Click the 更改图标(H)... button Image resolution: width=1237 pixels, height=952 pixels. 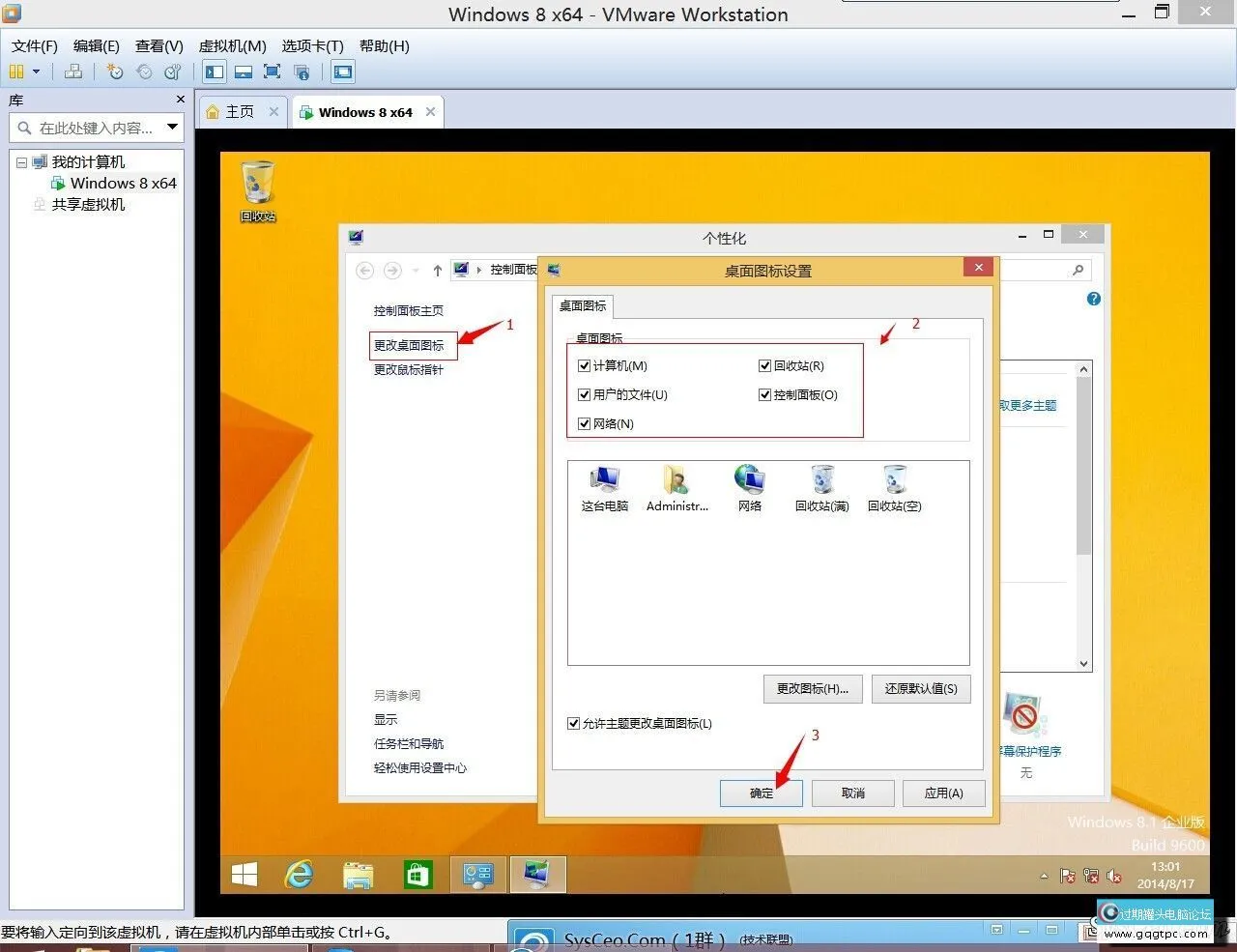(812, 688)
